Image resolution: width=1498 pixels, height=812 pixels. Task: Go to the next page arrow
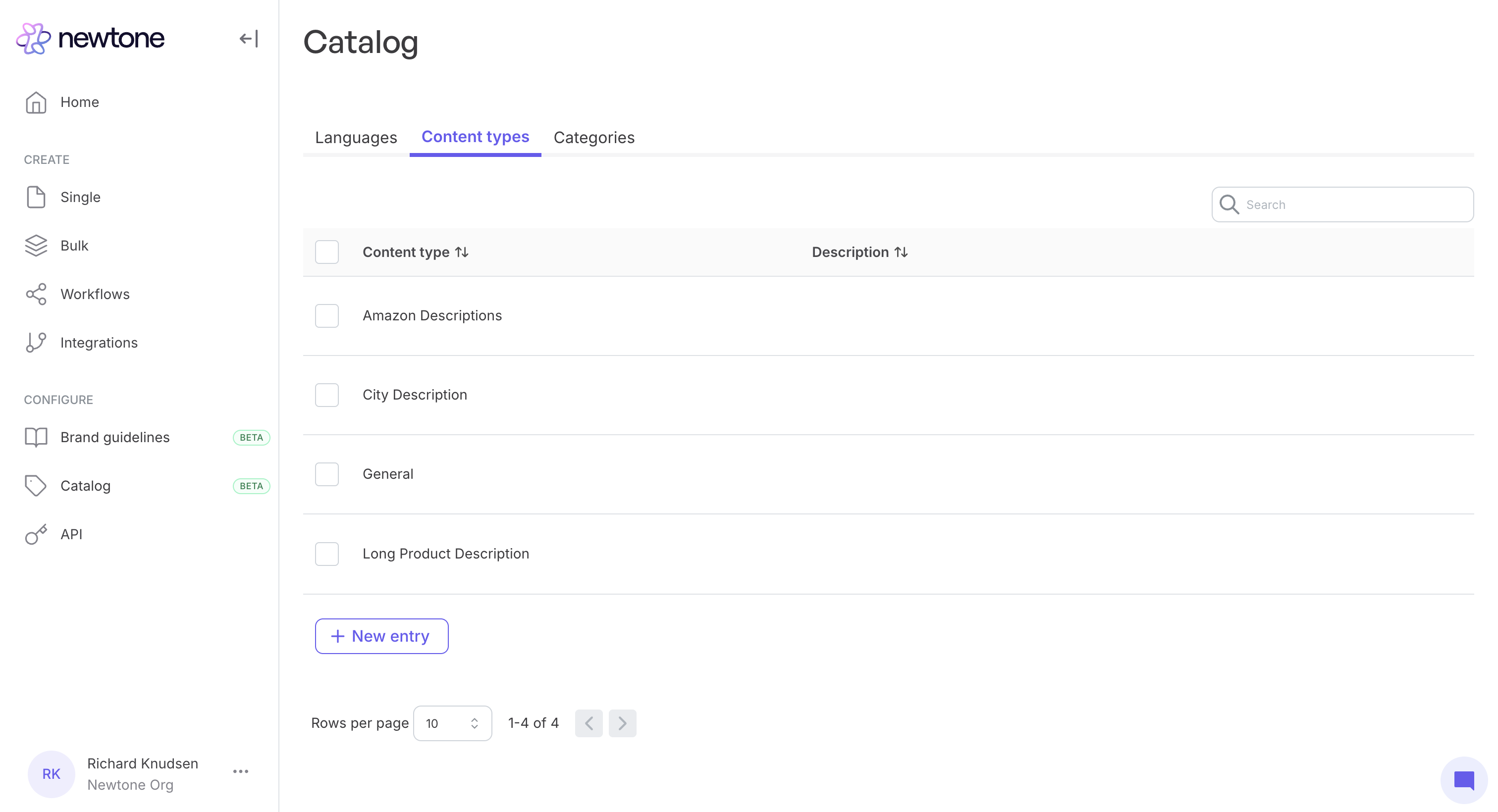coord(622,723)
